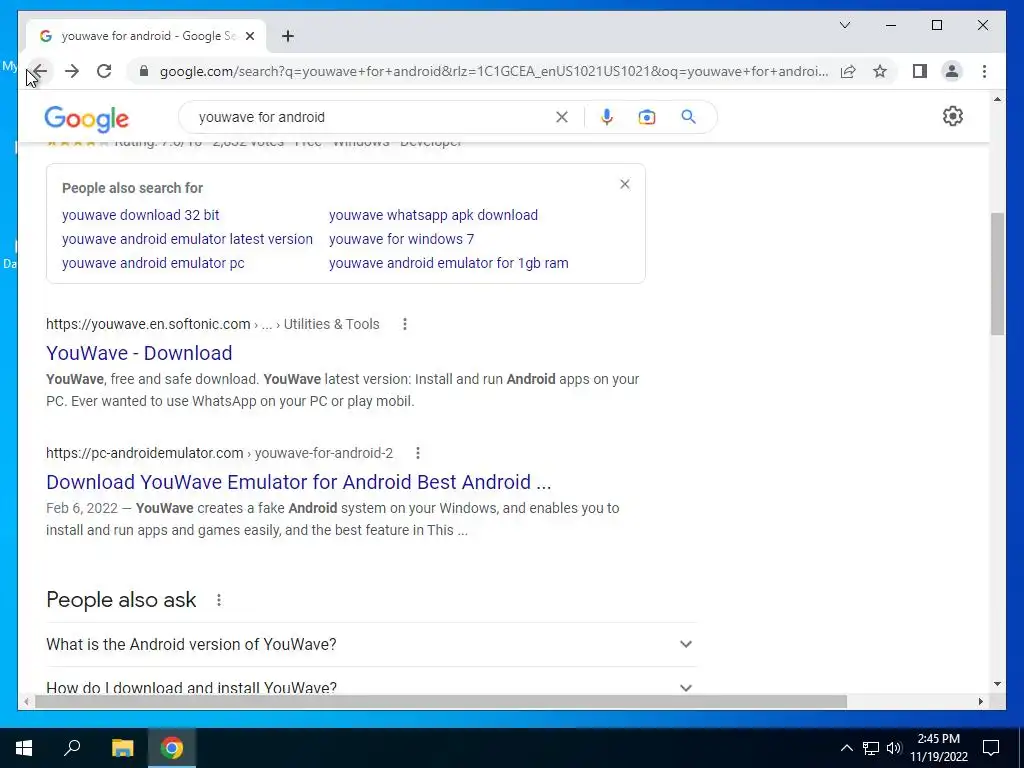The width and height of the screenshot is (1024, 768).
Task: Close the 'youwave for android' tab
Action: [249, 36]
